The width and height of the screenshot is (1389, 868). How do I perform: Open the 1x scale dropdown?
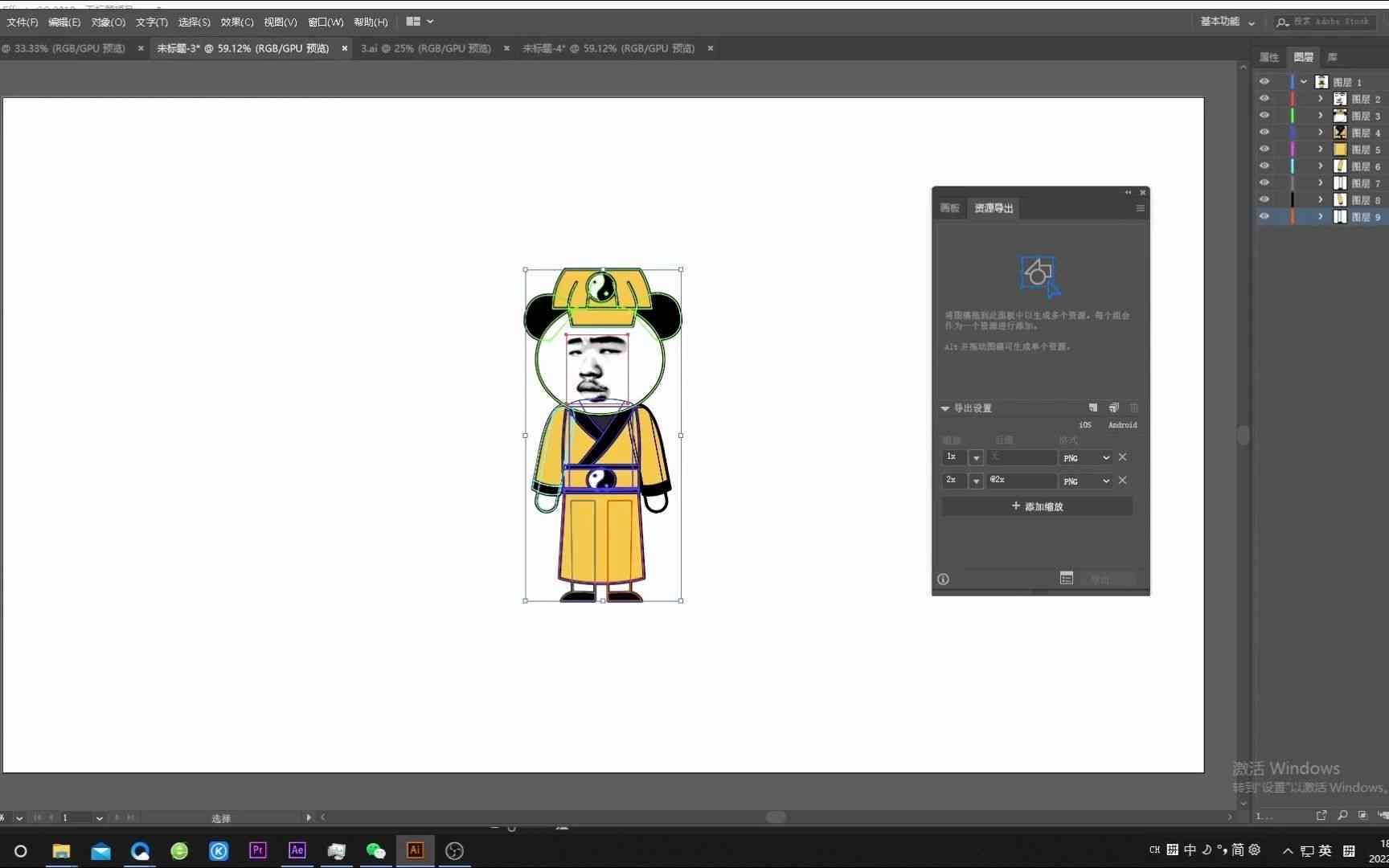coord(976,457)
